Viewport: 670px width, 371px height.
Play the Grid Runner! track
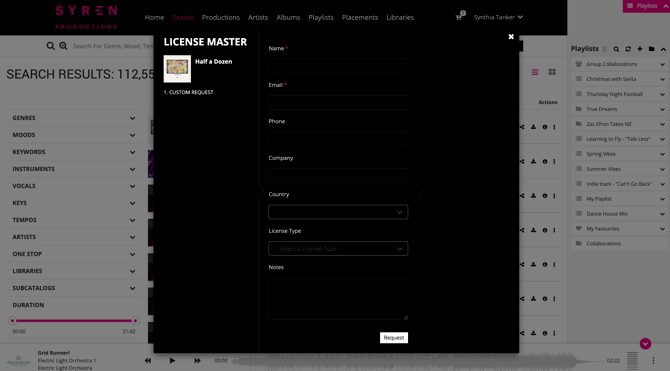pyautogui.click(x=172, y=361)
